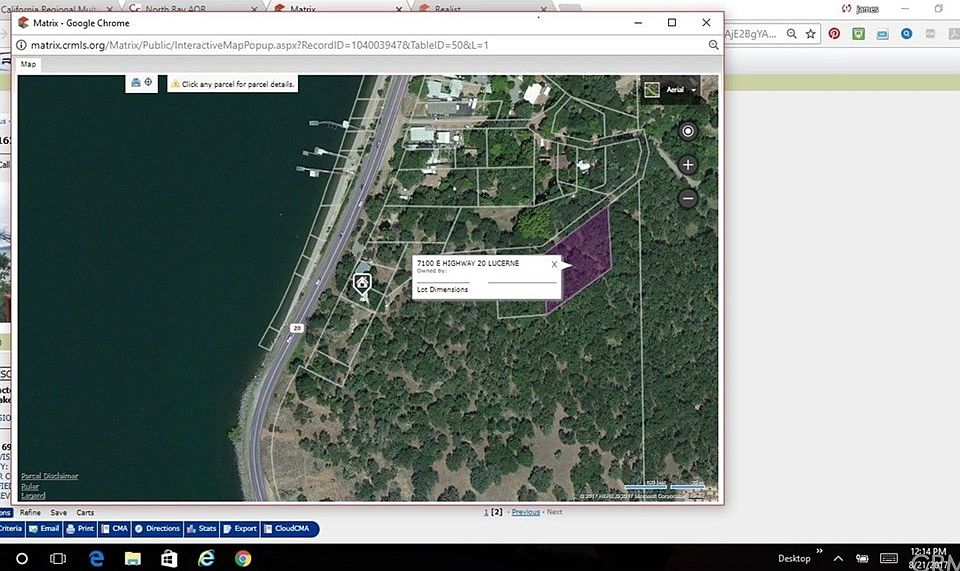Open Task View from the taskbar

pos(58,558)
